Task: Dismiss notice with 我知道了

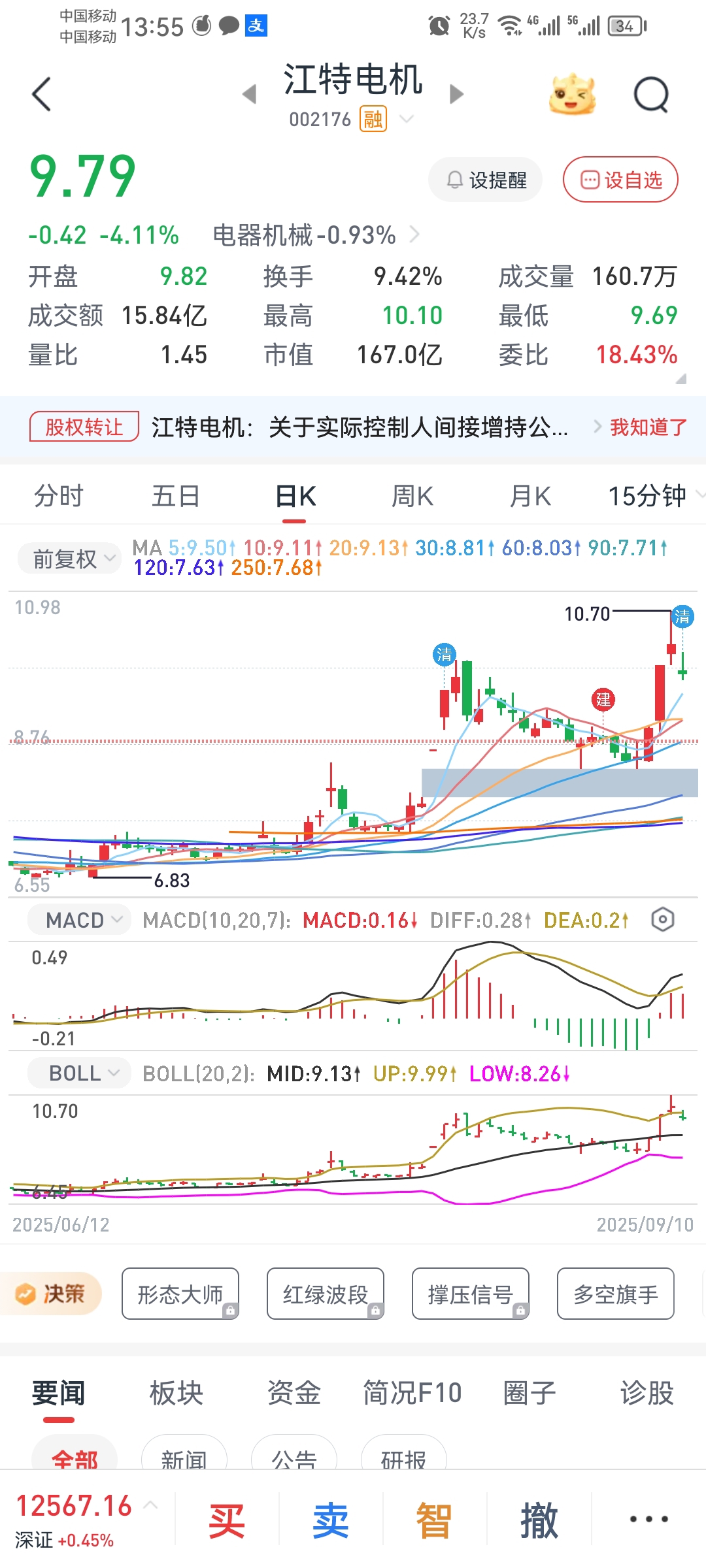Action: [648, 427]
